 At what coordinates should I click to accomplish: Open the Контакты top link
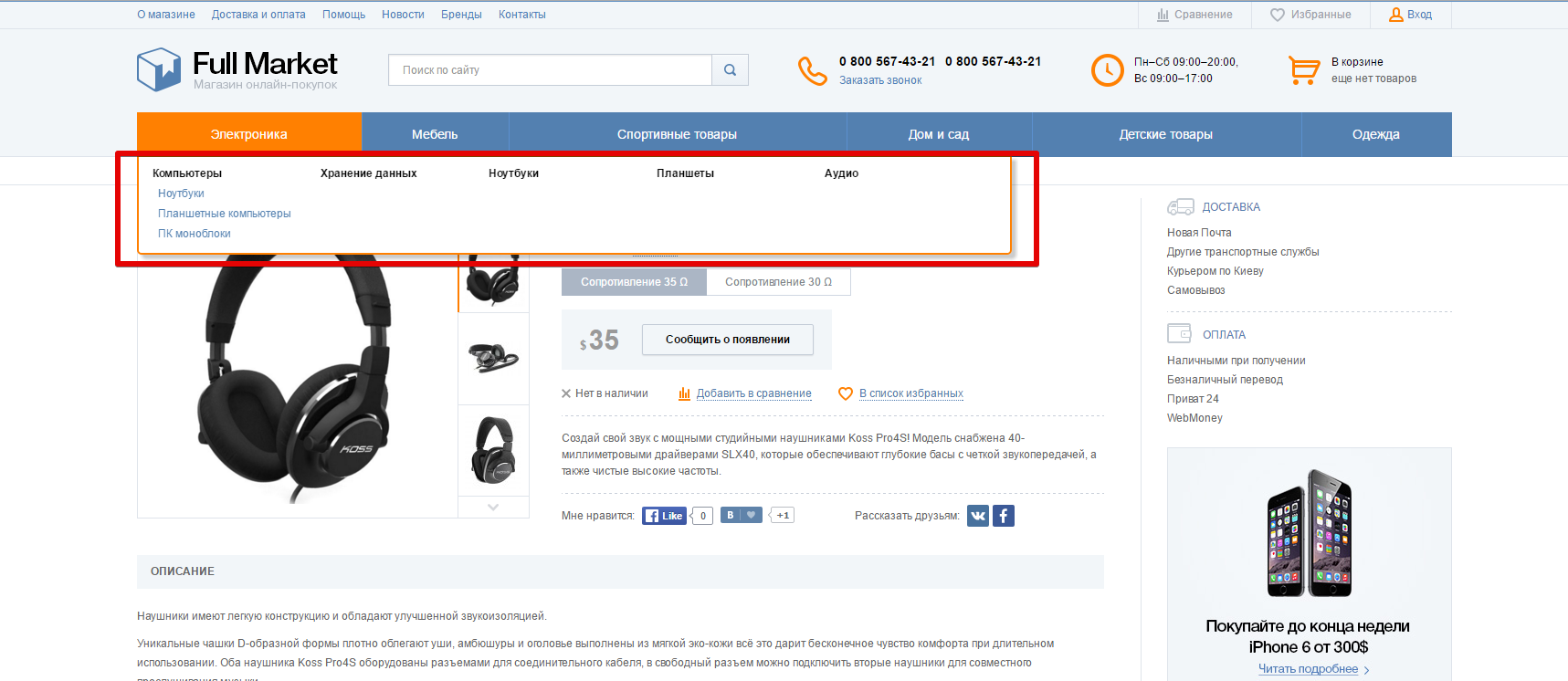522,15
